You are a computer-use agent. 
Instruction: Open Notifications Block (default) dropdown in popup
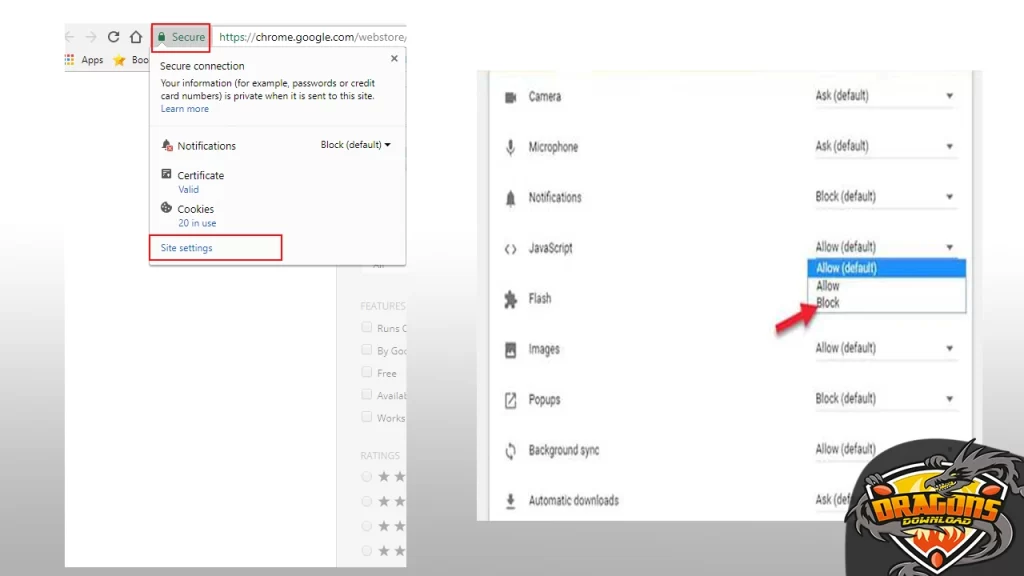click(x=355, y=145)
